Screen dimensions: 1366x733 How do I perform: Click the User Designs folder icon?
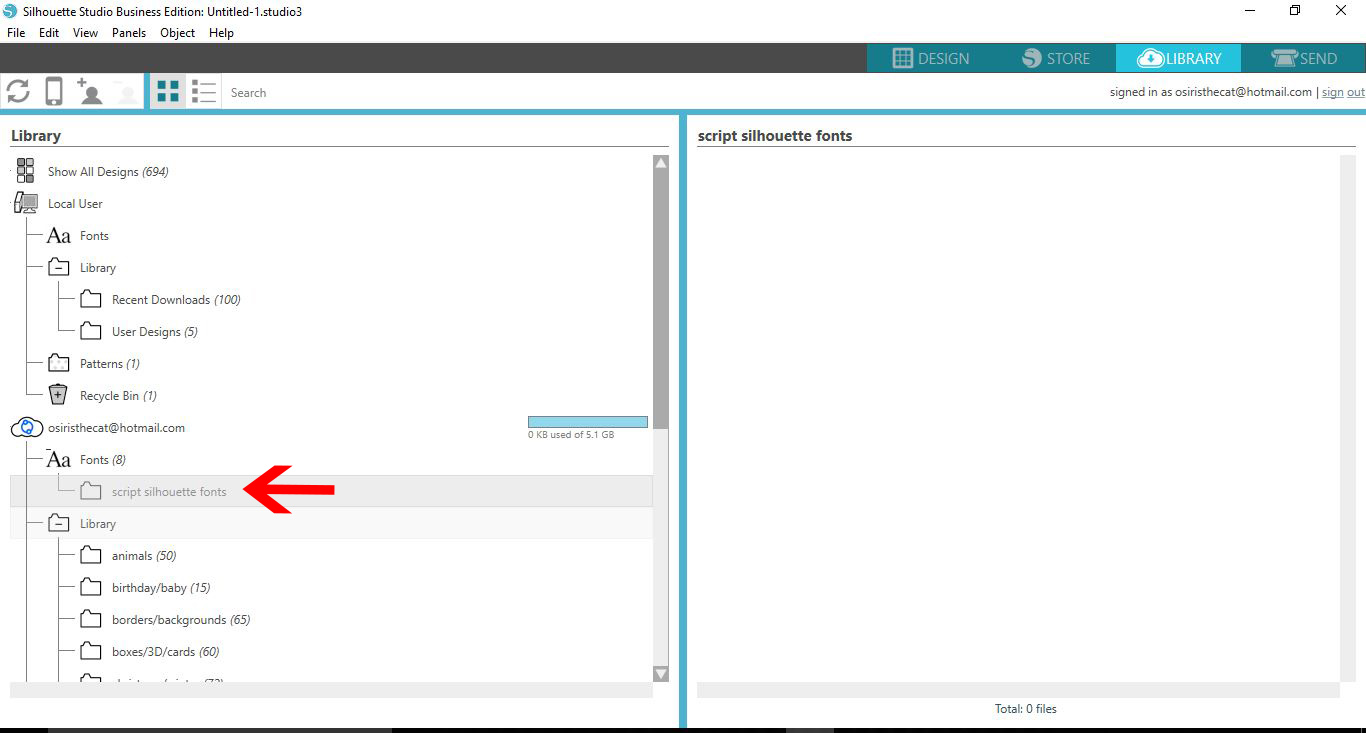91,331
